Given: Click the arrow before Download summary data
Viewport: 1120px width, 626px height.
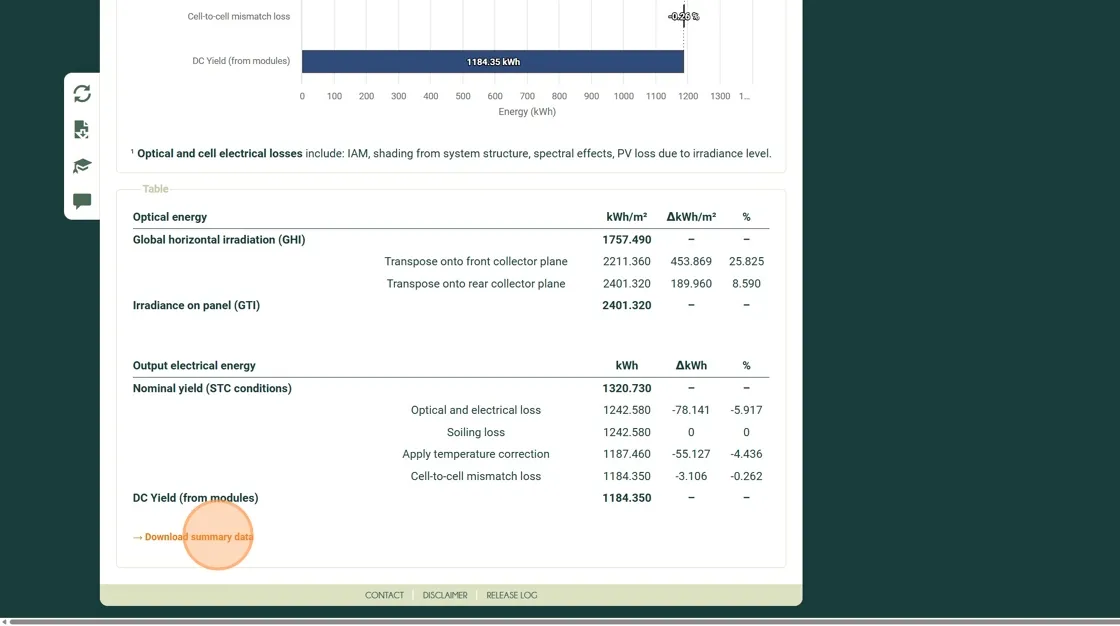Looking at the screenshot, I should (x=138, y=538).
